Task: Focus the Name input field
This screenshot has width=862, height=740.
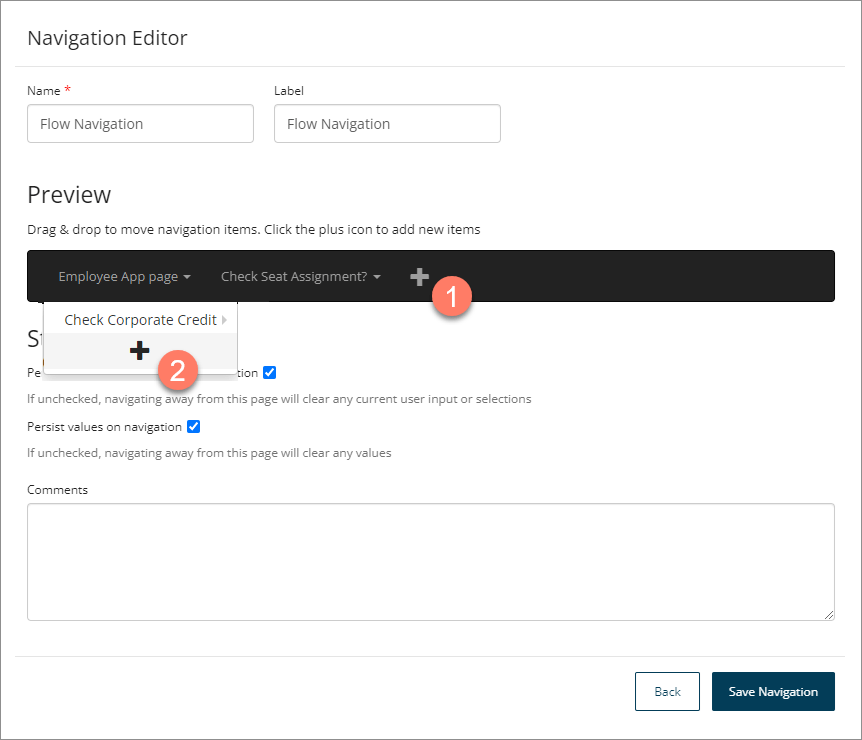Action: pyautogui.click(x=140, y=123)
